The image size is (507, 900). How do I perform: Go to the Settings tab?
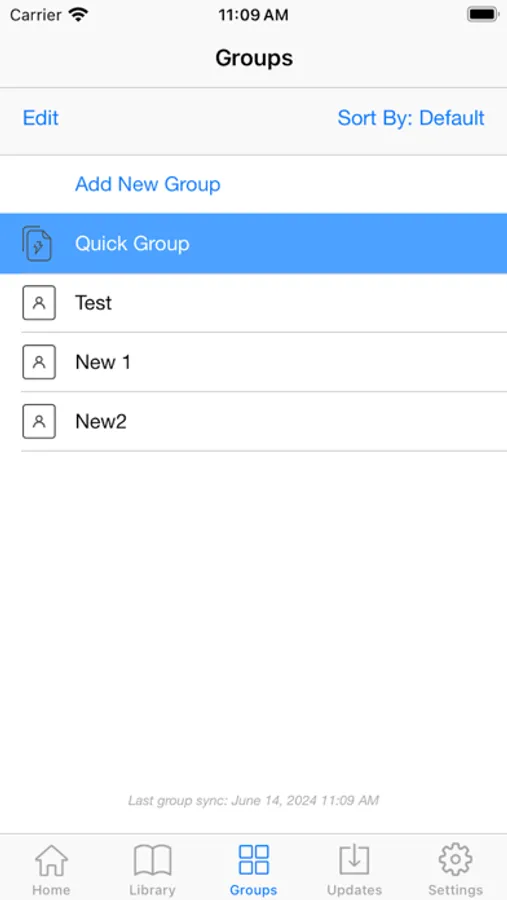point(455,869)
